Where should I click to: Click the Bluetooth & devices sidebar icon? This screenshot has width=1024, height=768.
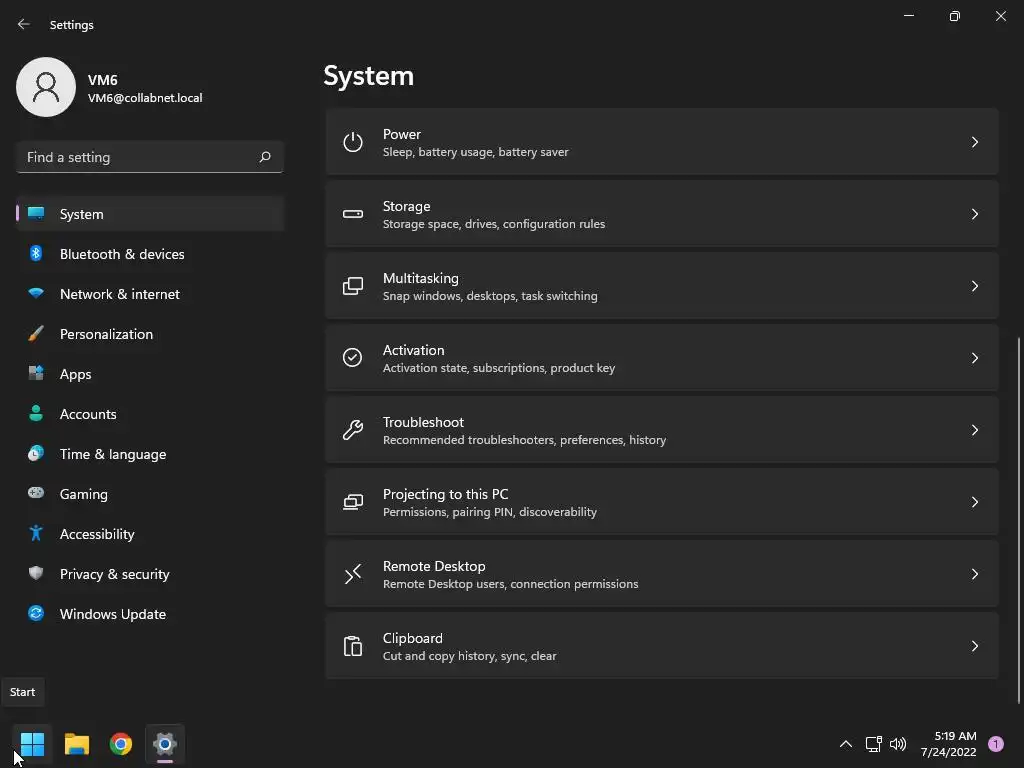point(36,254)
